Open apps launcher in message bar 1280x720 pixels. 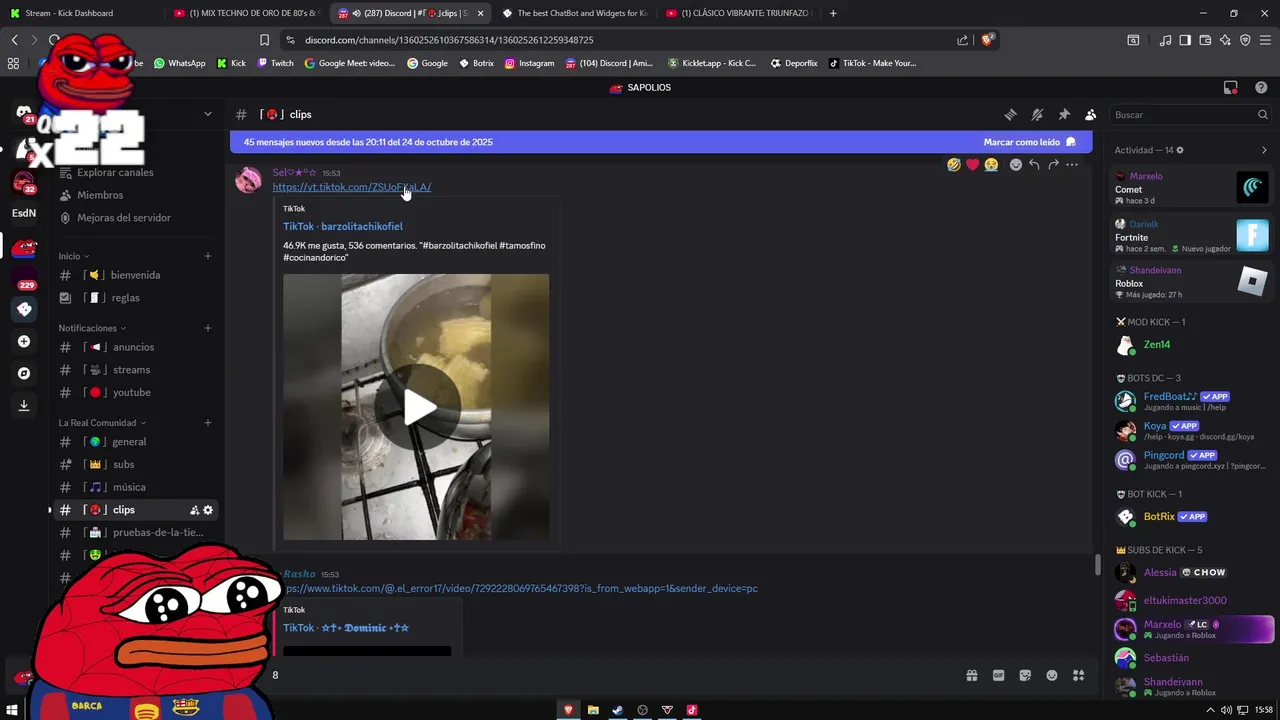tap(1078, 675)
